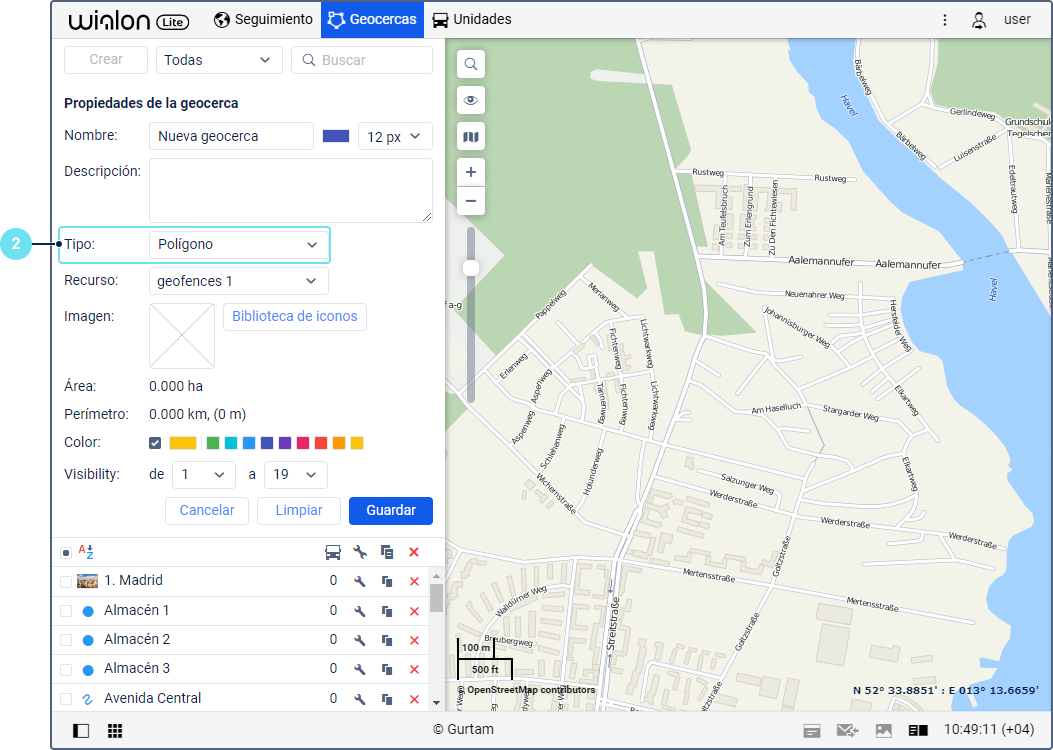The height and width of the screenshot is (750, 1053).
Task: Pick the green color swatch
Action: tap(213, 443)
